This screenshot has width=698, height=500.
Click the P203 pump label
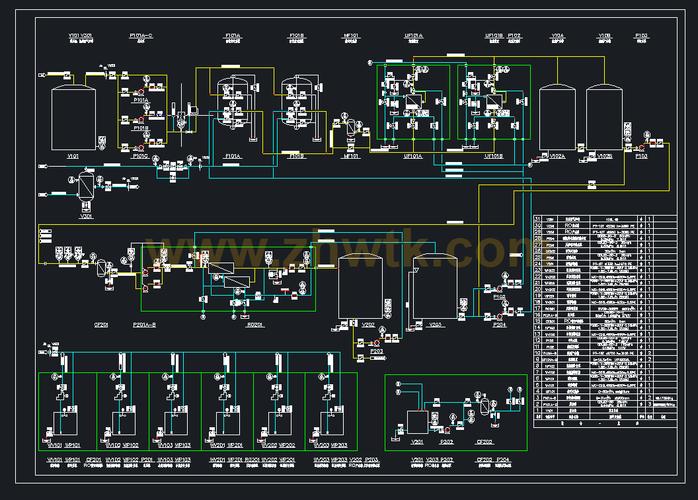point(377,351)
